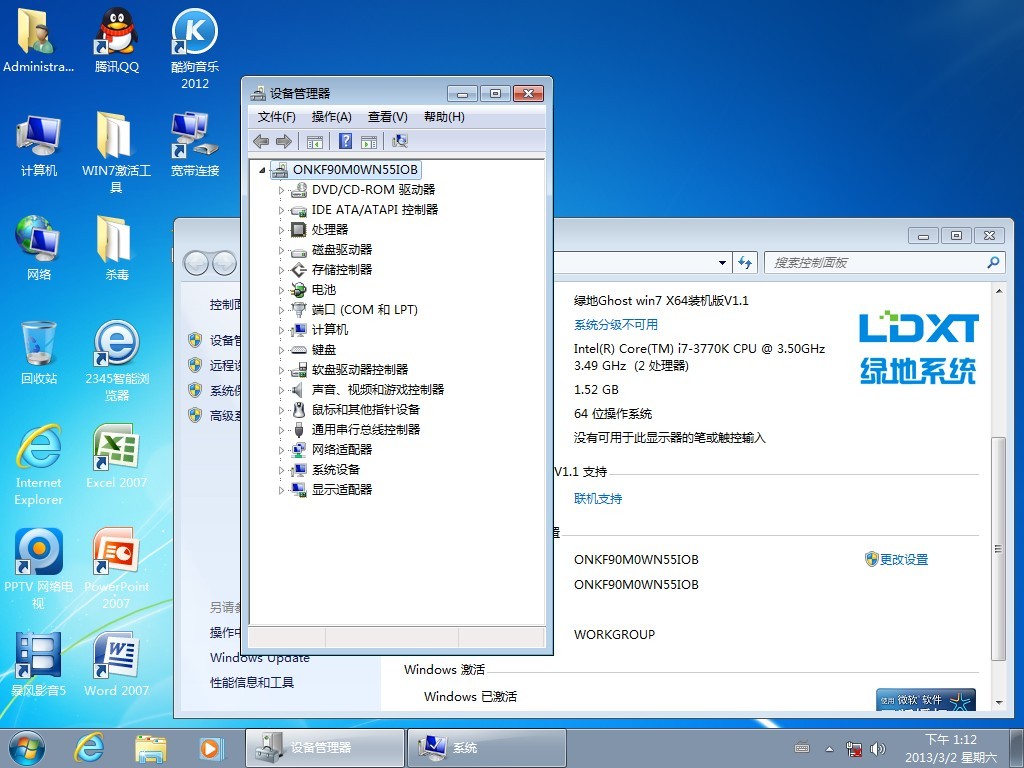
Task: Select the 电池 category in device tree
Action: point(324,289)
